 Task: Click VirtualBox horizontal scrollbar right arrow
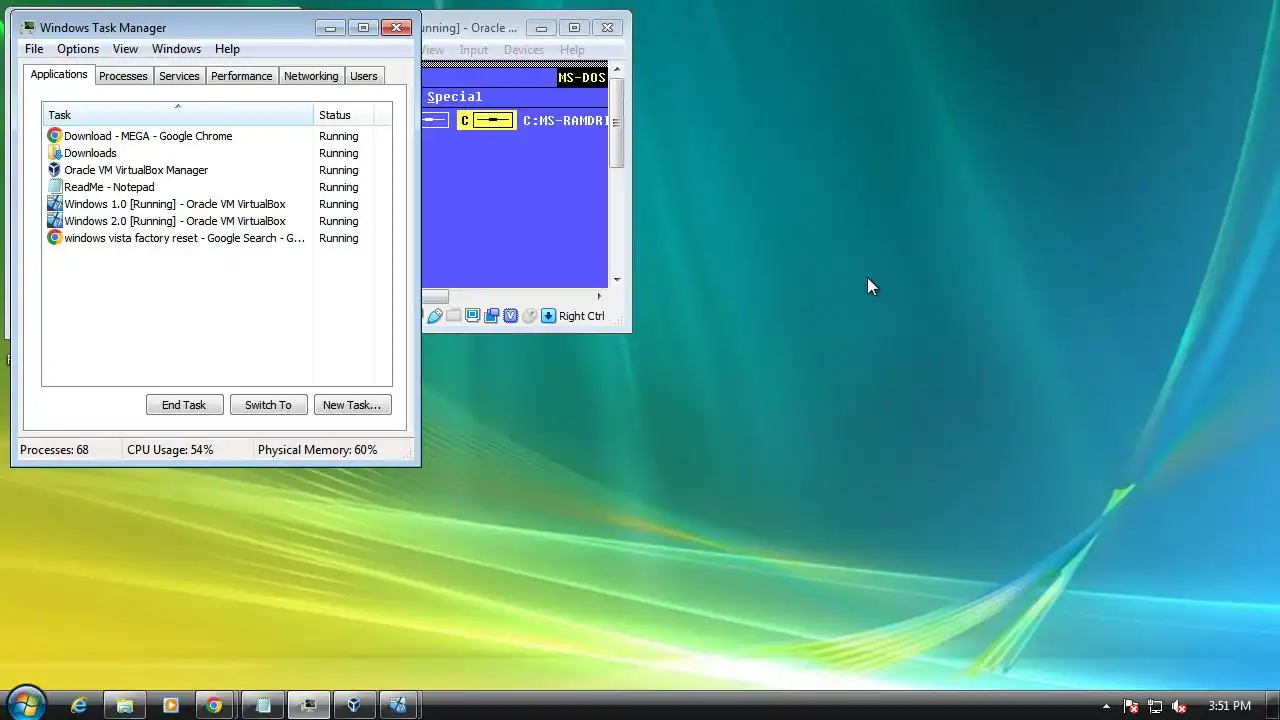600,296
